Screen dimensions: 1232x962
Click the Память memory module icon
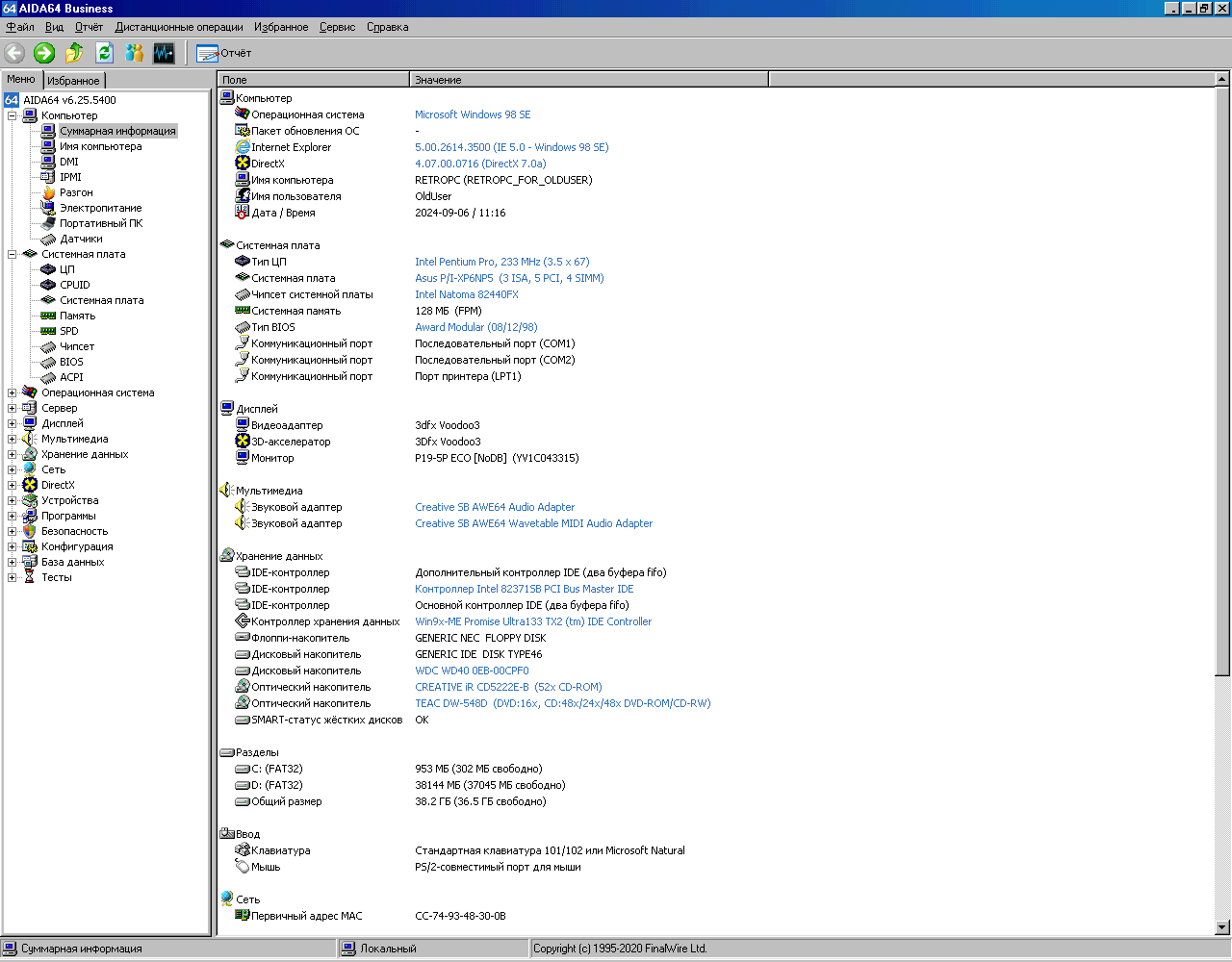tap(48, 316)
